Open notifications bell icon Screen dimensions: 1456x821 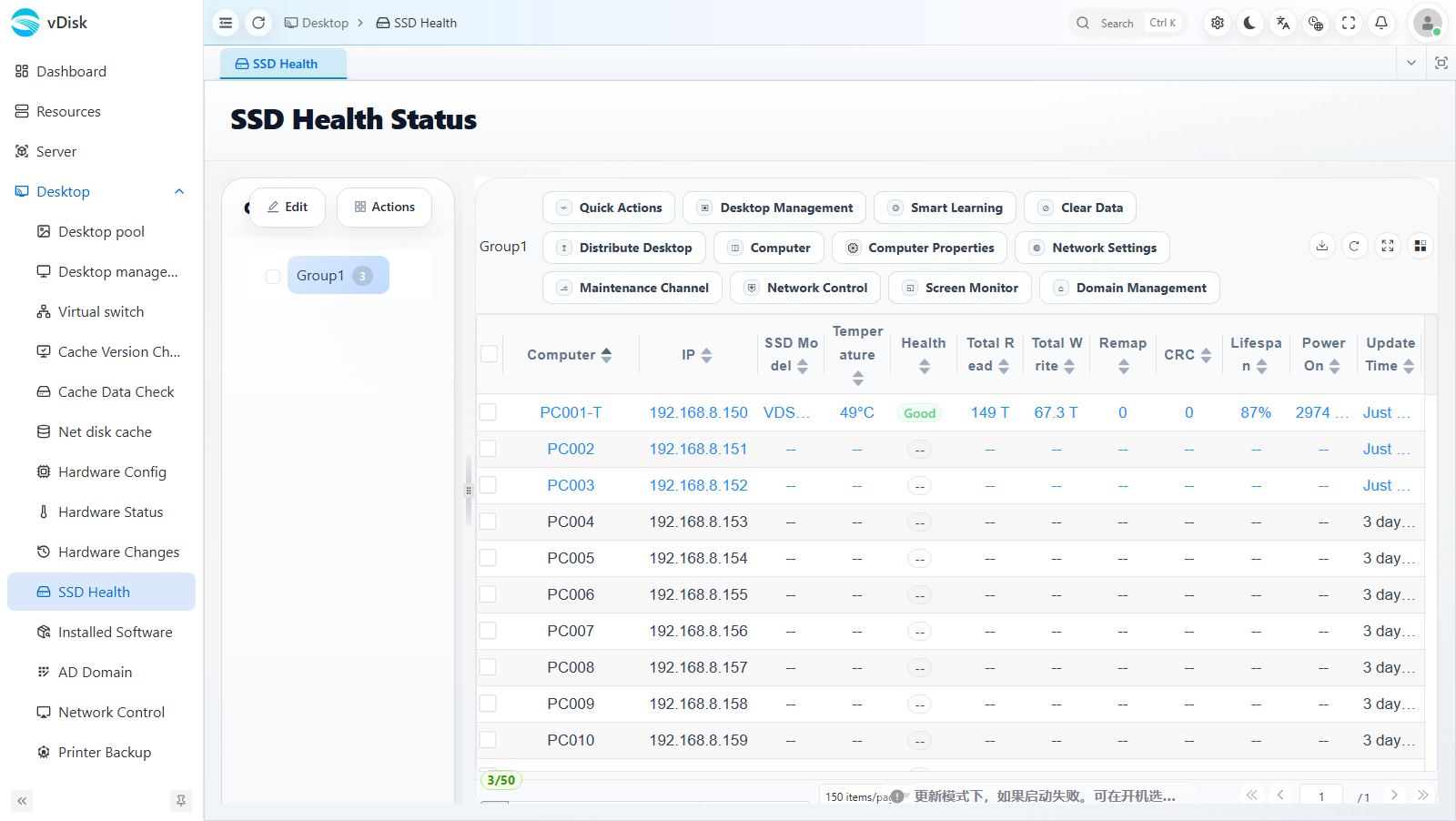(1380, 23)
